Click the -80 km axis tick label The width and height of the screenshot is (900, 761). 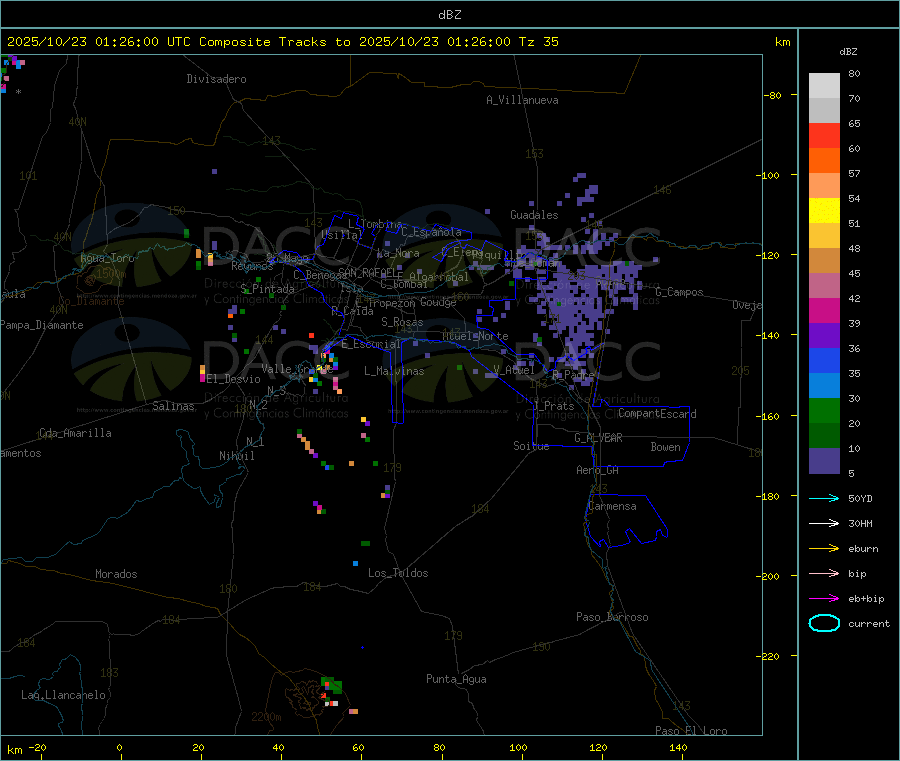[772, 95]
